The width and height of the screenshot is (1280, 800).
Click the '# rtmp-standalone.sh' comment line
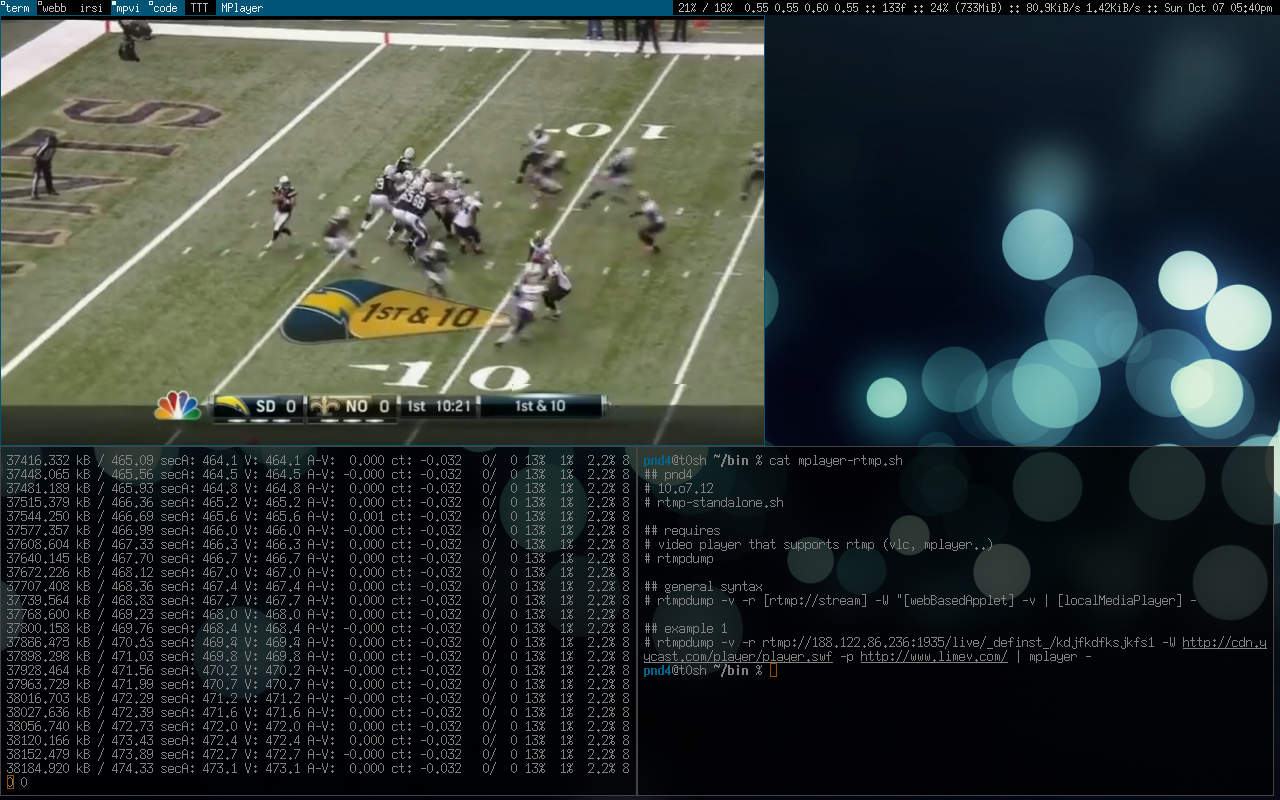pos(713,503)
